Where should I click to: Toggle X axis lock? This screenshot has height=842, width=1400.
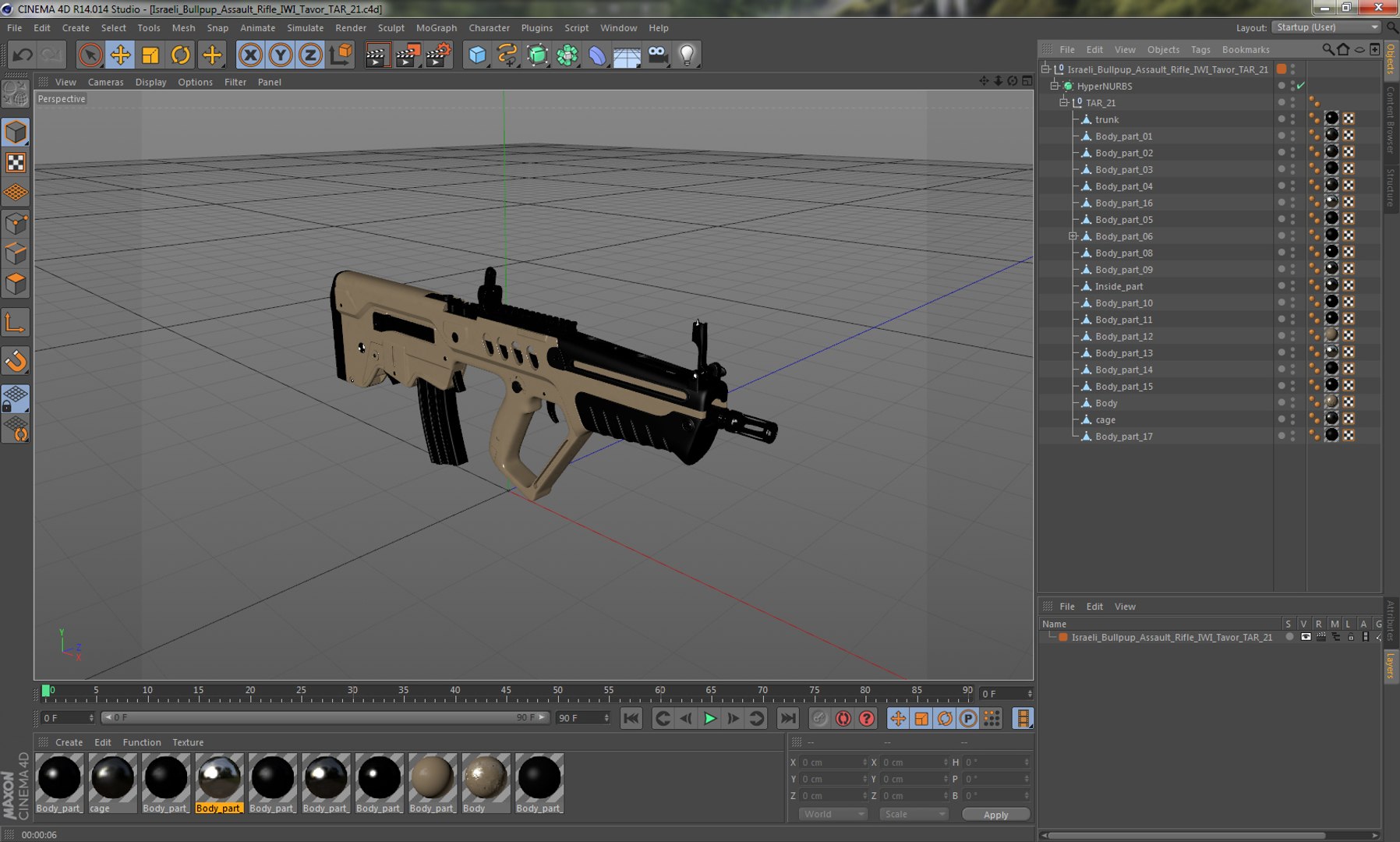pos(250,55)
